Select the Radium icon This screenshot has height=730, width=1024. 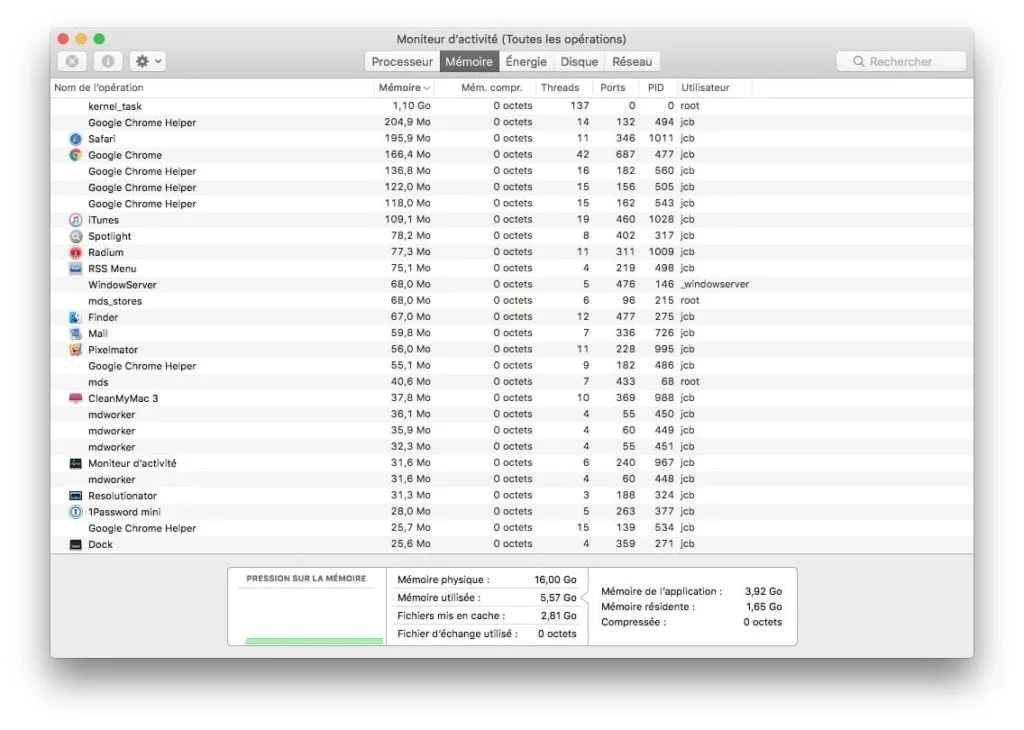pyautogui.click(x=76, y=252)
